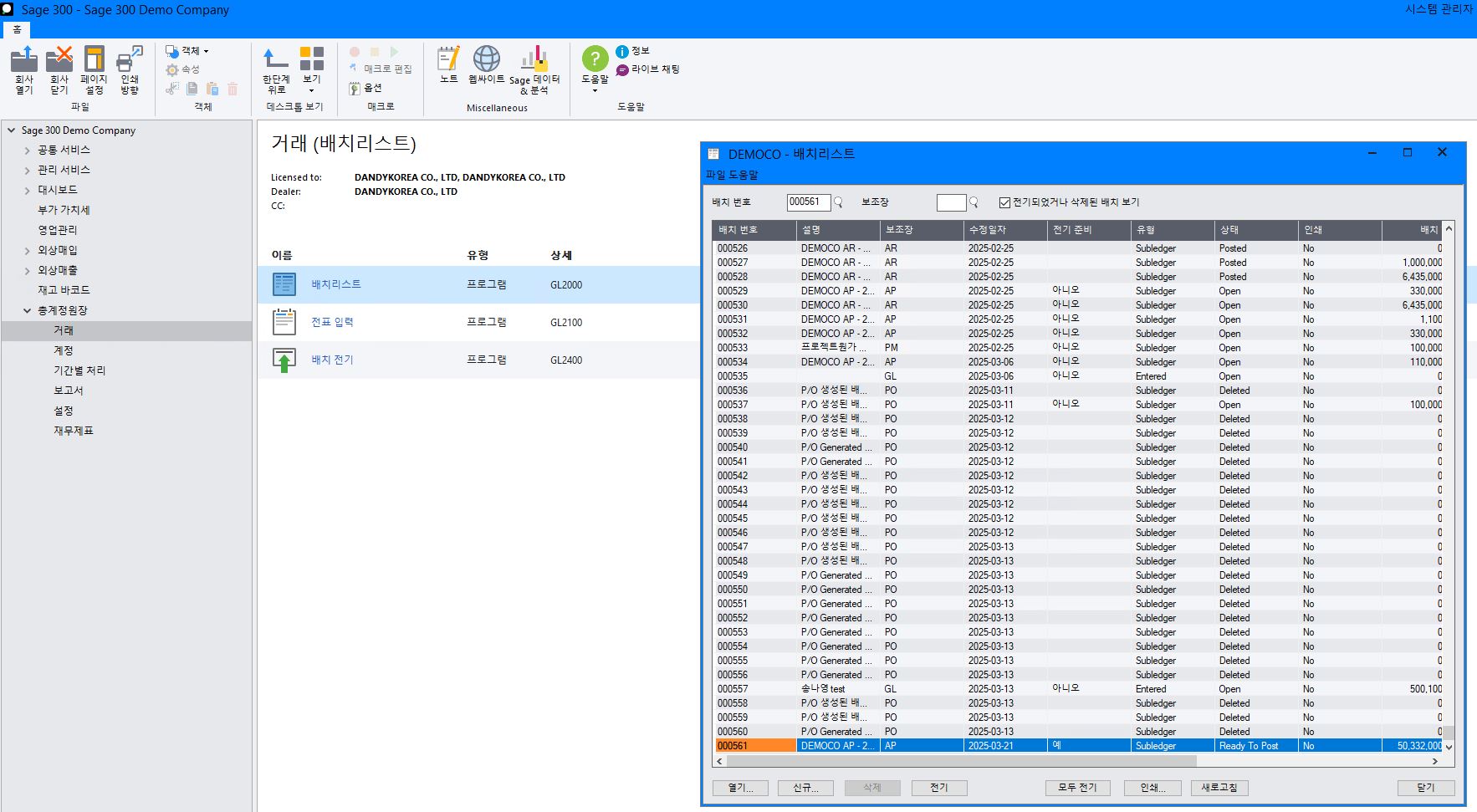Click 인쇄... button in batch list

coord(1152,788)
